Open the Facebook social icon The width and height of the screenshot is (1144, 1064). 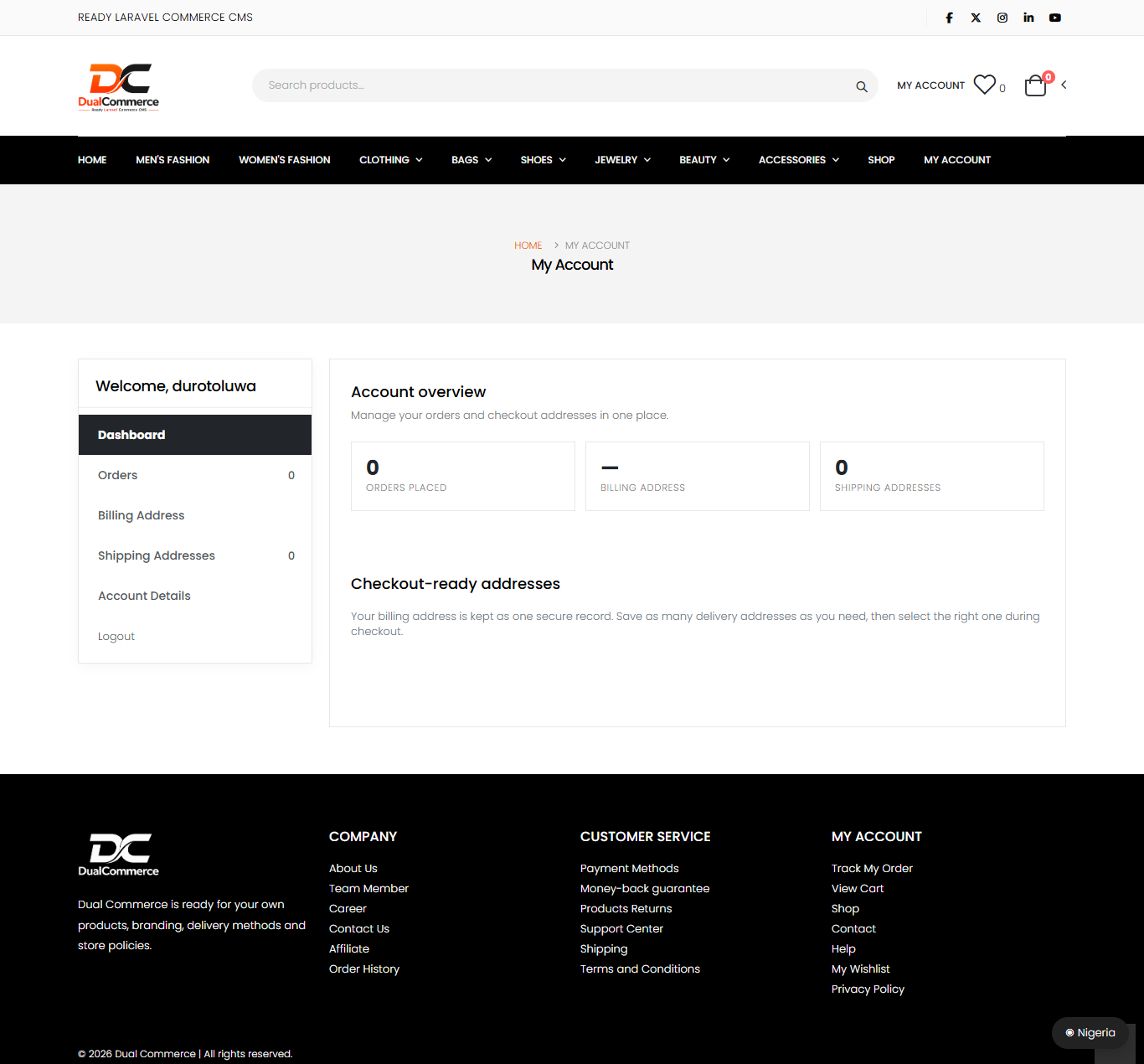pyautogui.click(x=949, y=18)
